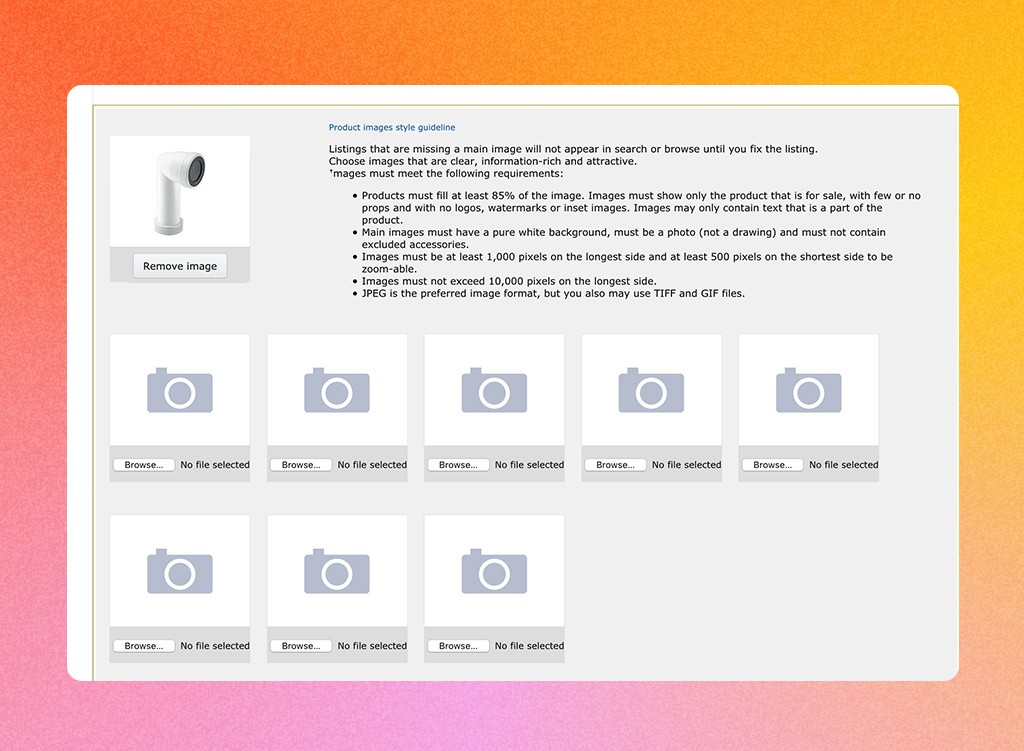This screenshot has width=1024, height=751.
Task: Click Browse under fifth slot, top row
Action: tap(773, 465)
